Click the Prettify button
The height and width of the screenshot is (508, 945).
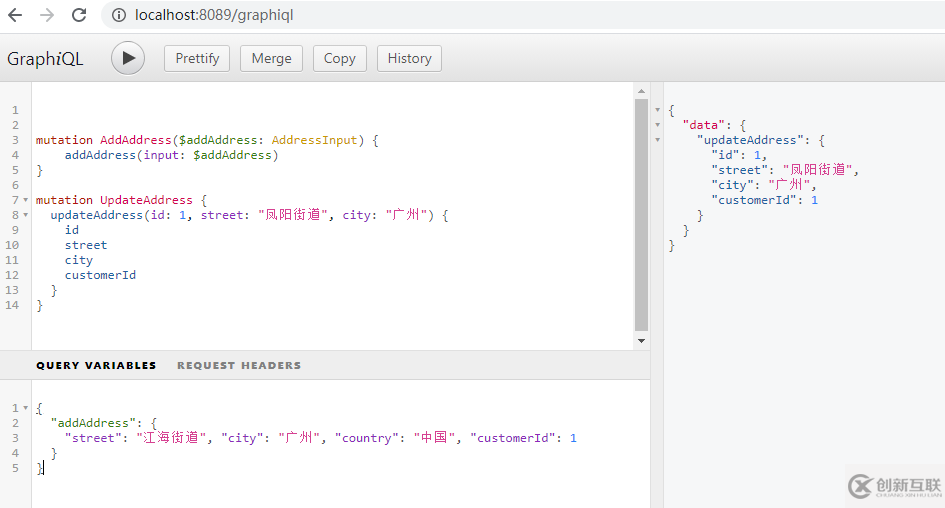[x=197, y=58]
